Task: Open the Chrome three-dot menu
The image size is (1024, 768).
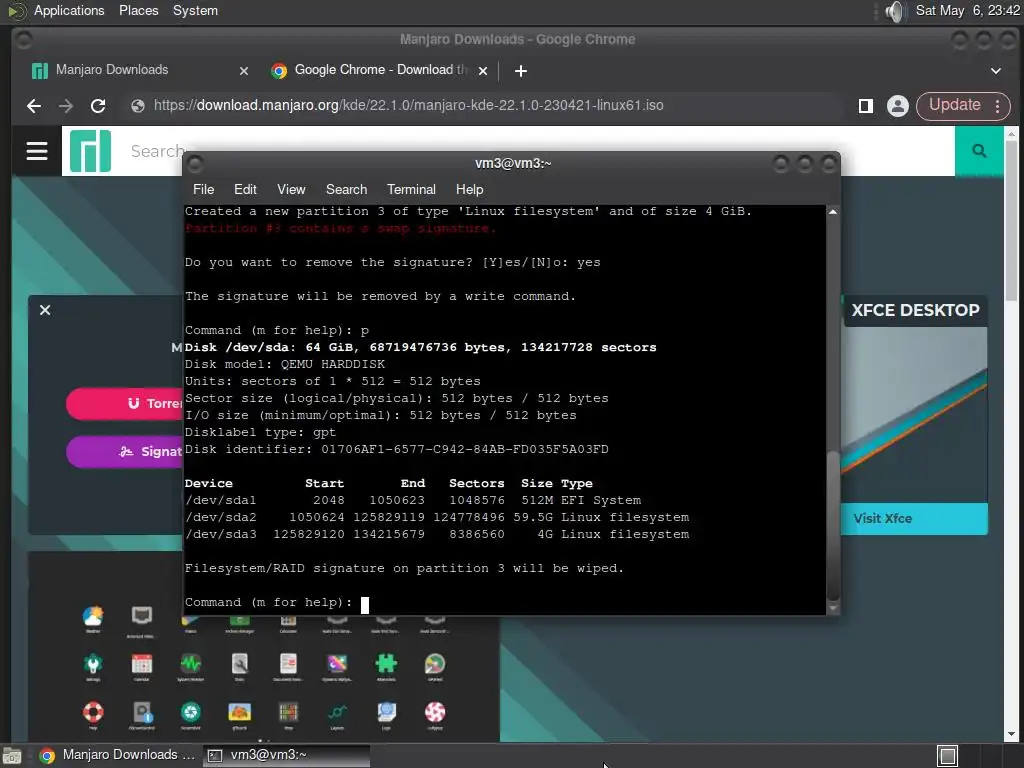Action: (x=997, y=106)
